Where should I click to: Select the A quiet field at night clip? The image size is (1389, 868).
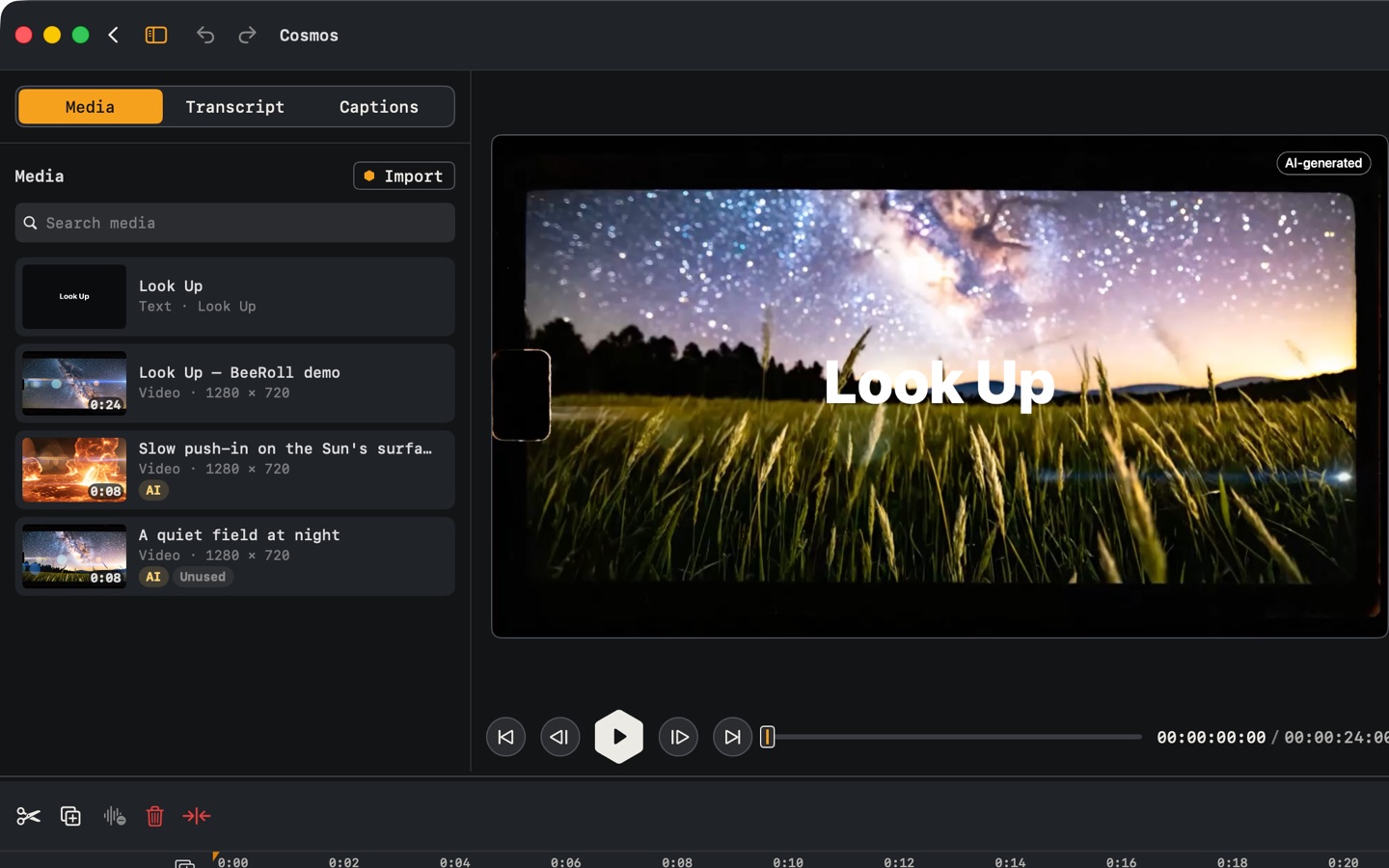coord(235,556)
